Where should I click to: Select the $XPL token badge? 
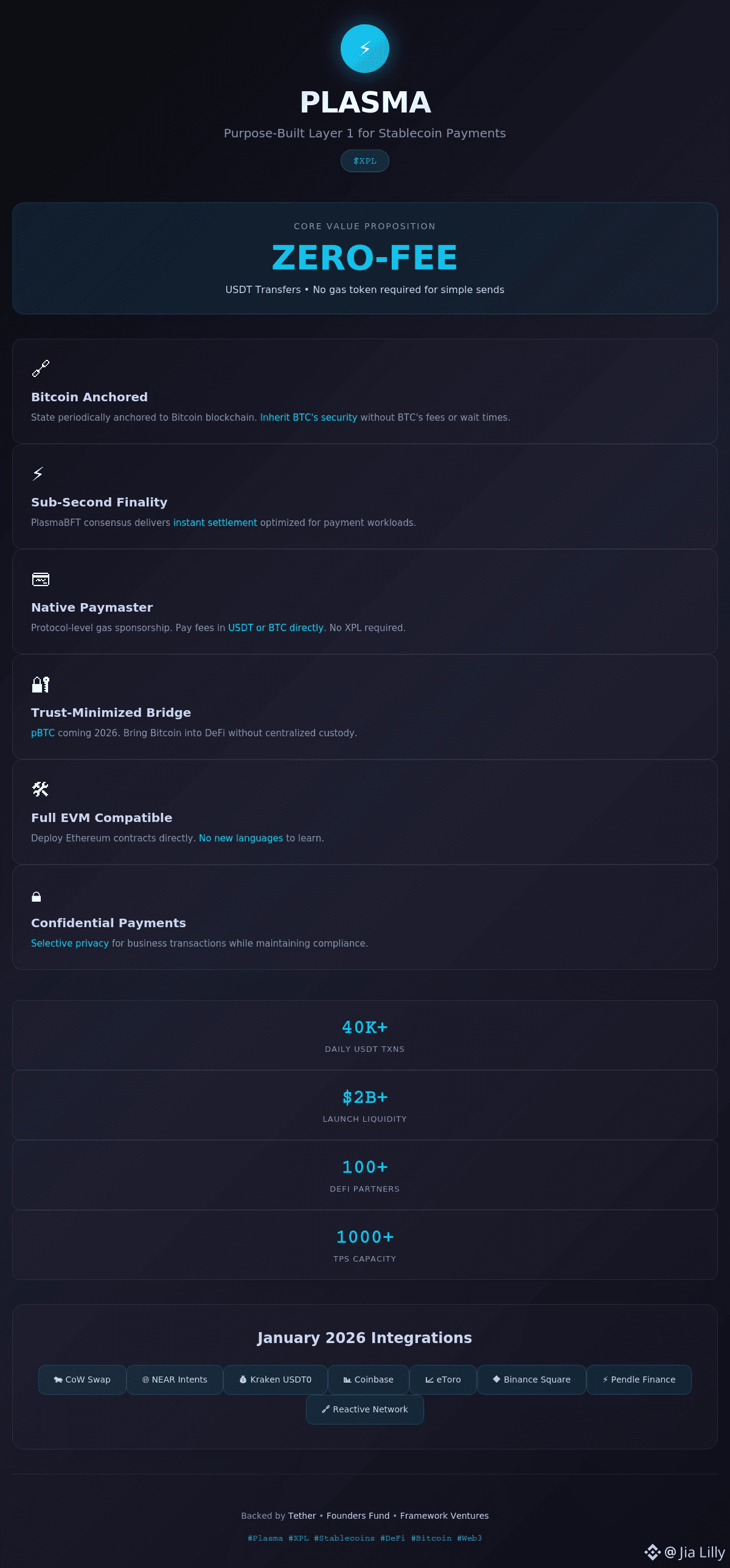point(364,161)
